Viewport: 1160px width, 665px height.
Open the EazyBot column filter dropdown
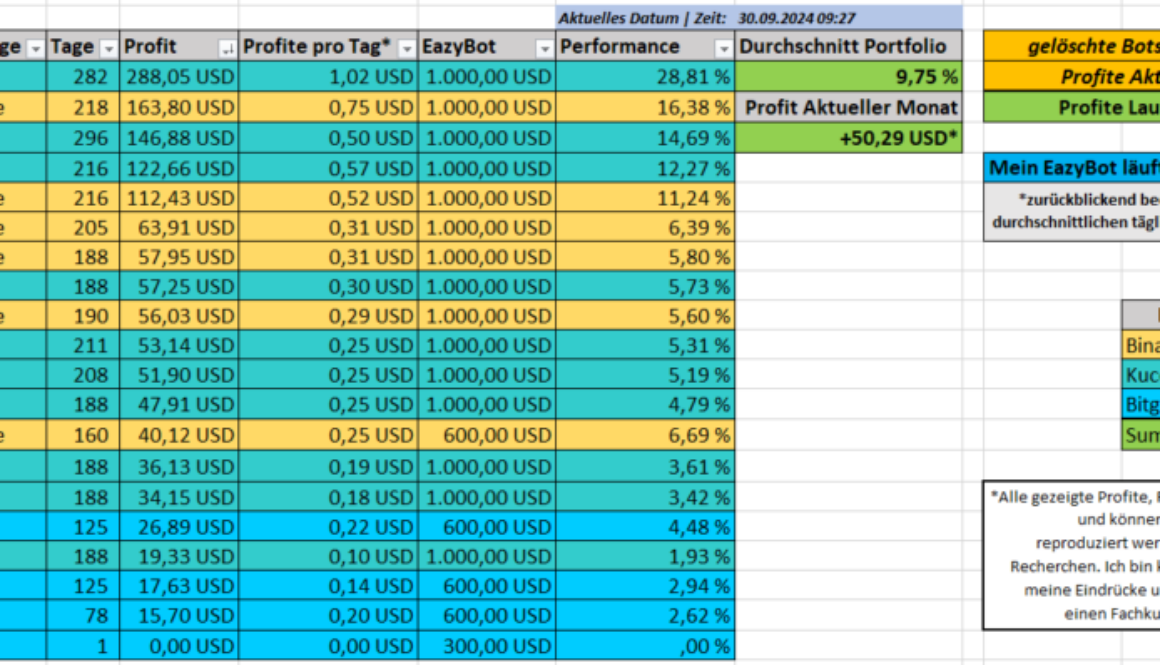[544, 49]
